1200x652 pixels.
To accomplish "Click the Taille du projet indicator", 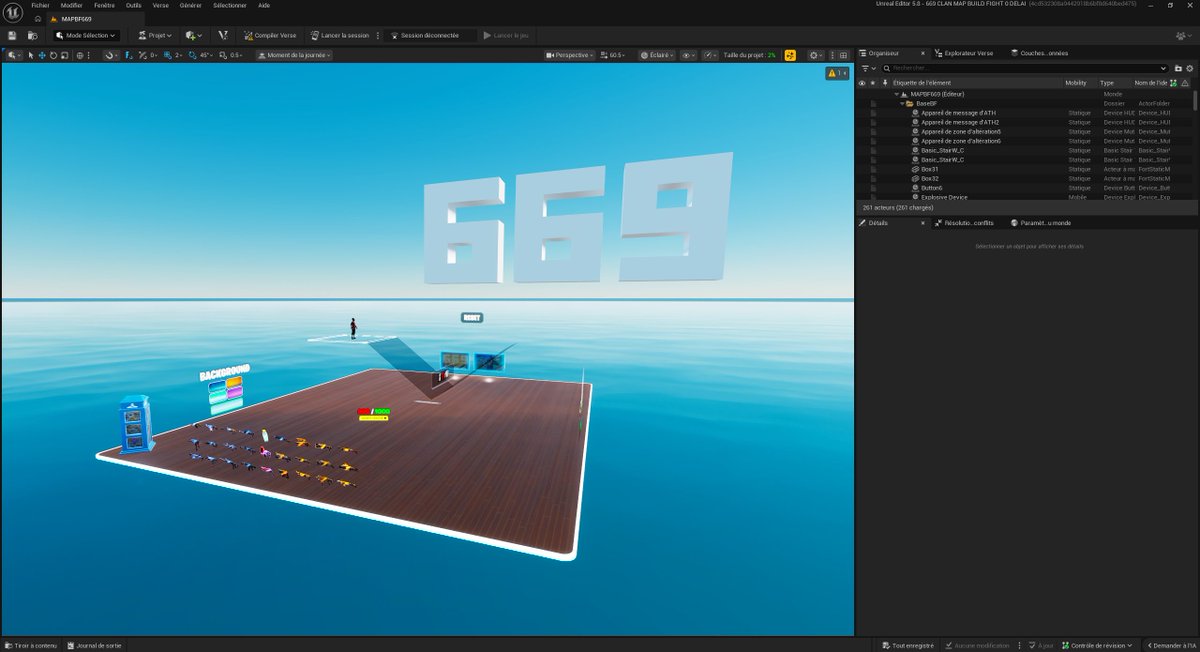I will (x=750, y=55).
